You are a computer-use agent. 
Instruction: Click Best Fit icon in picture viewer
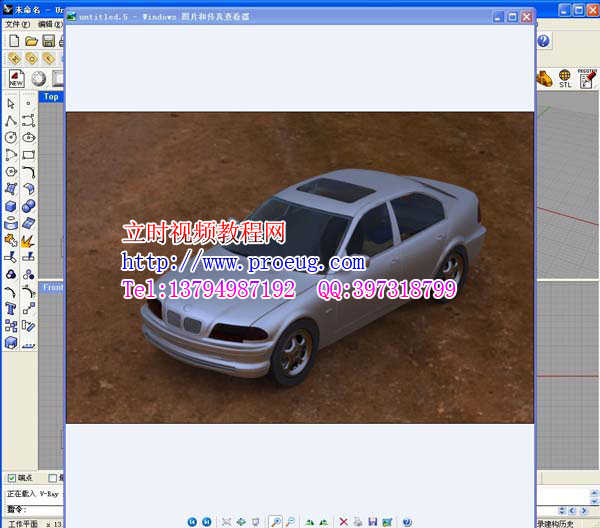[226, 521]
